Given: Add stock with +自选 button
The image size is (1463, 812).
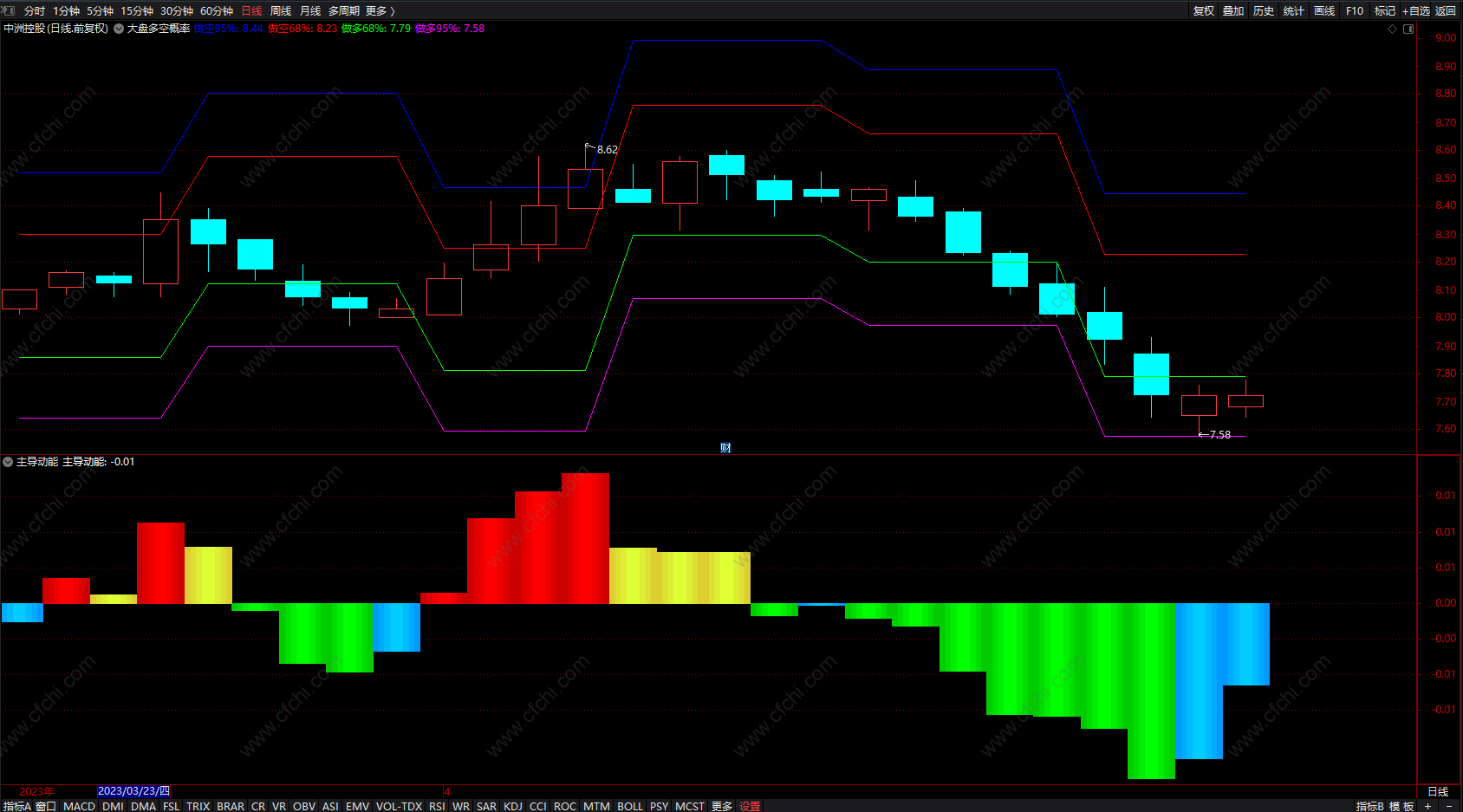Looking at the screenshot, I should 1416,11.
